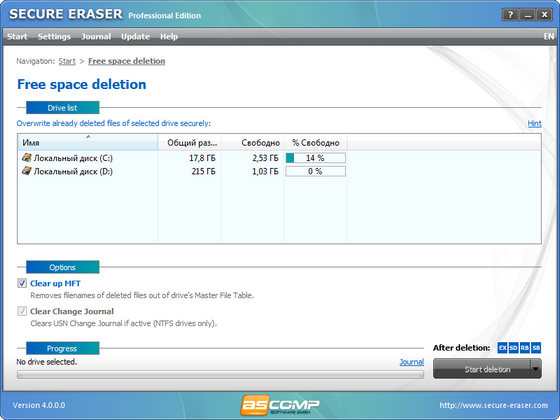The width and height of the screenshot is (560, 420).
Task: Click the Hint link
Action: (x=534, y=124)
